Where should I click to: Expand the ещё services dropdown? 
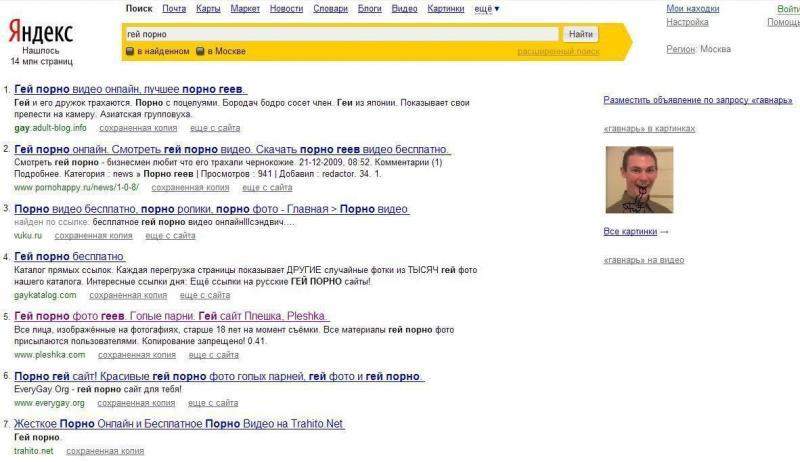[x=486, y=9]
